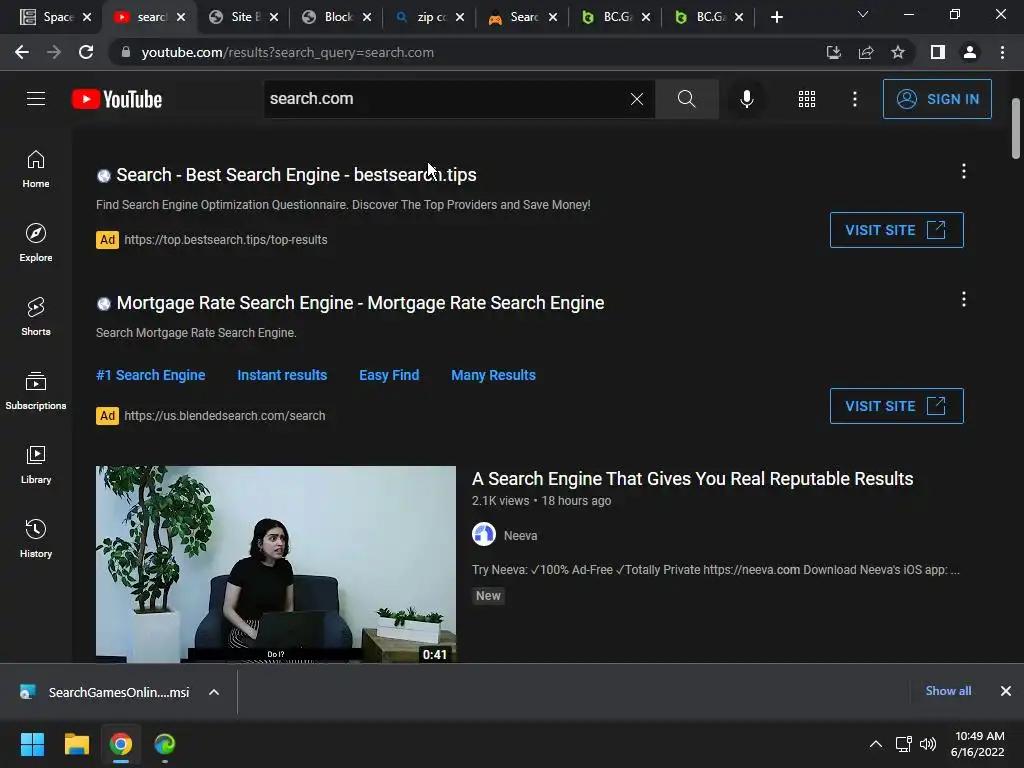Image resolution: width=1024 pixels, height=768 pixels.
Task: Click the magnifier search button
Action: pyautogui.click(x=686, y=99)
